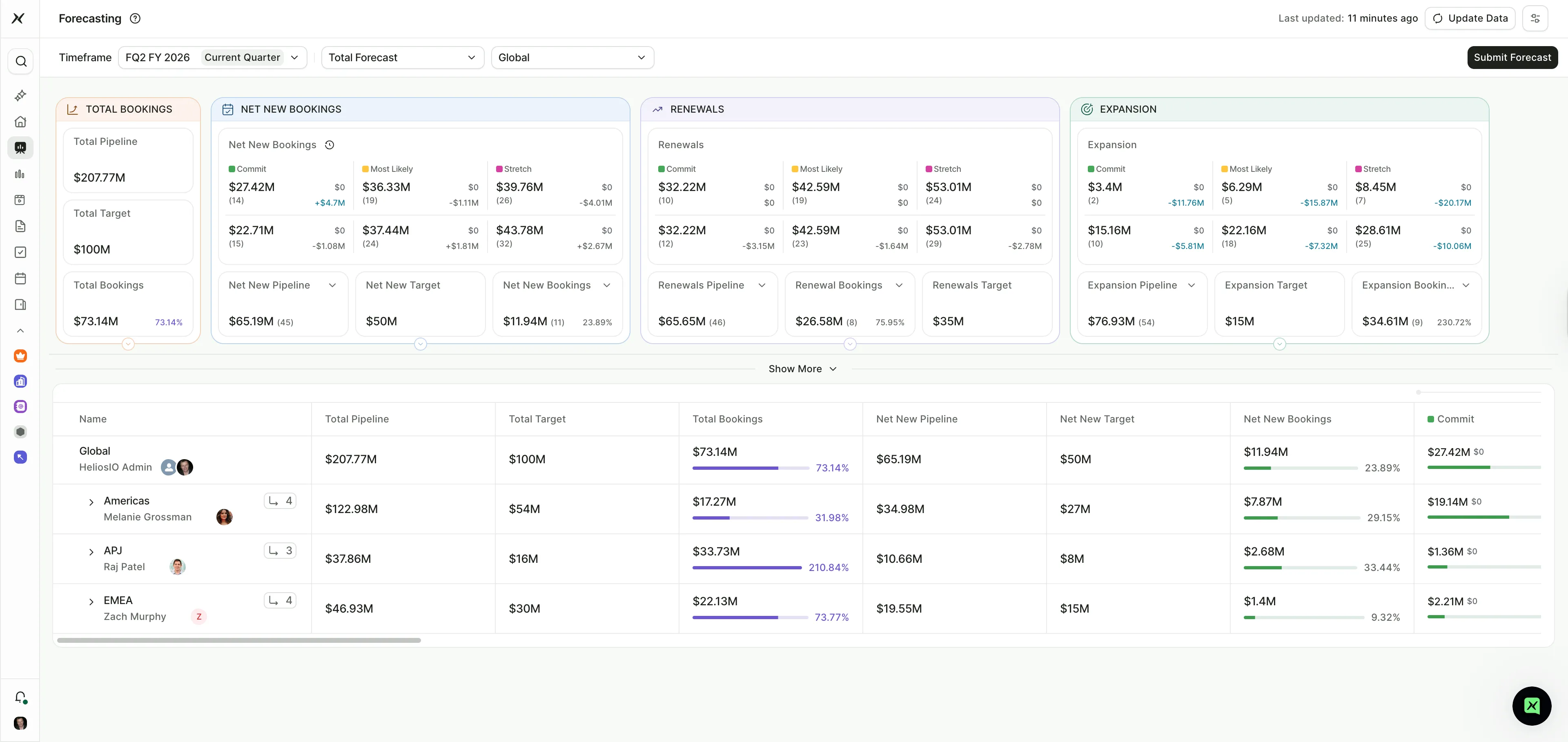Open the document page icon in sidebar
This screenshot has width=1568, height=742.
tap(21, 226)
